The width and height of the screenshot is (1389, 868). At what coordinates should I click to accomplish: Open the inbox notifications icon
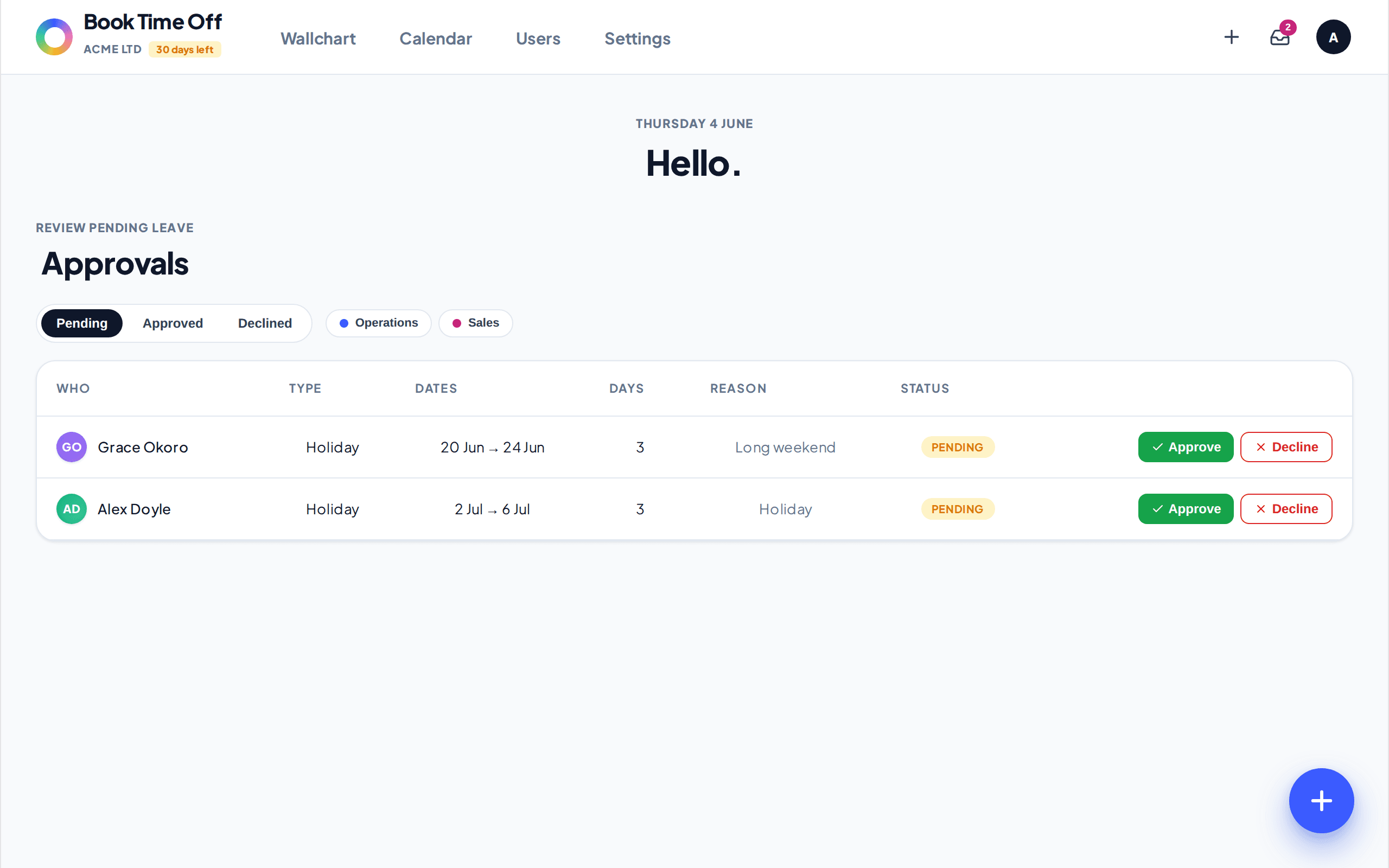coord(1279,37)
